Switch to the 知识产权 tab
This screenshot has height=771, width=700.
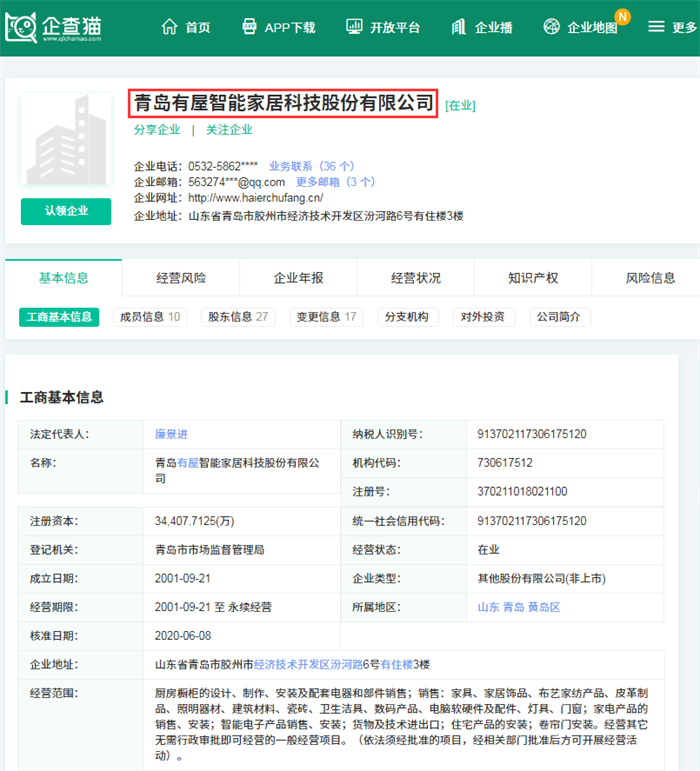[533, 278]
